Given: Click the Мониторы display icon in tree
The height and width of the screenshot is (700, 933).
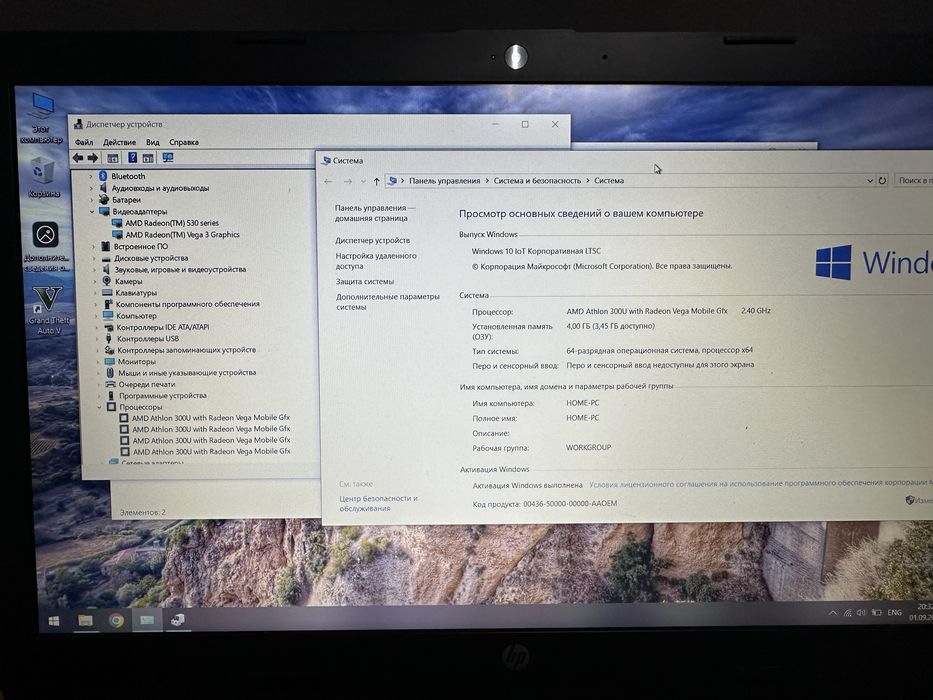Looking at the screenshot, I should click(109, 362).
